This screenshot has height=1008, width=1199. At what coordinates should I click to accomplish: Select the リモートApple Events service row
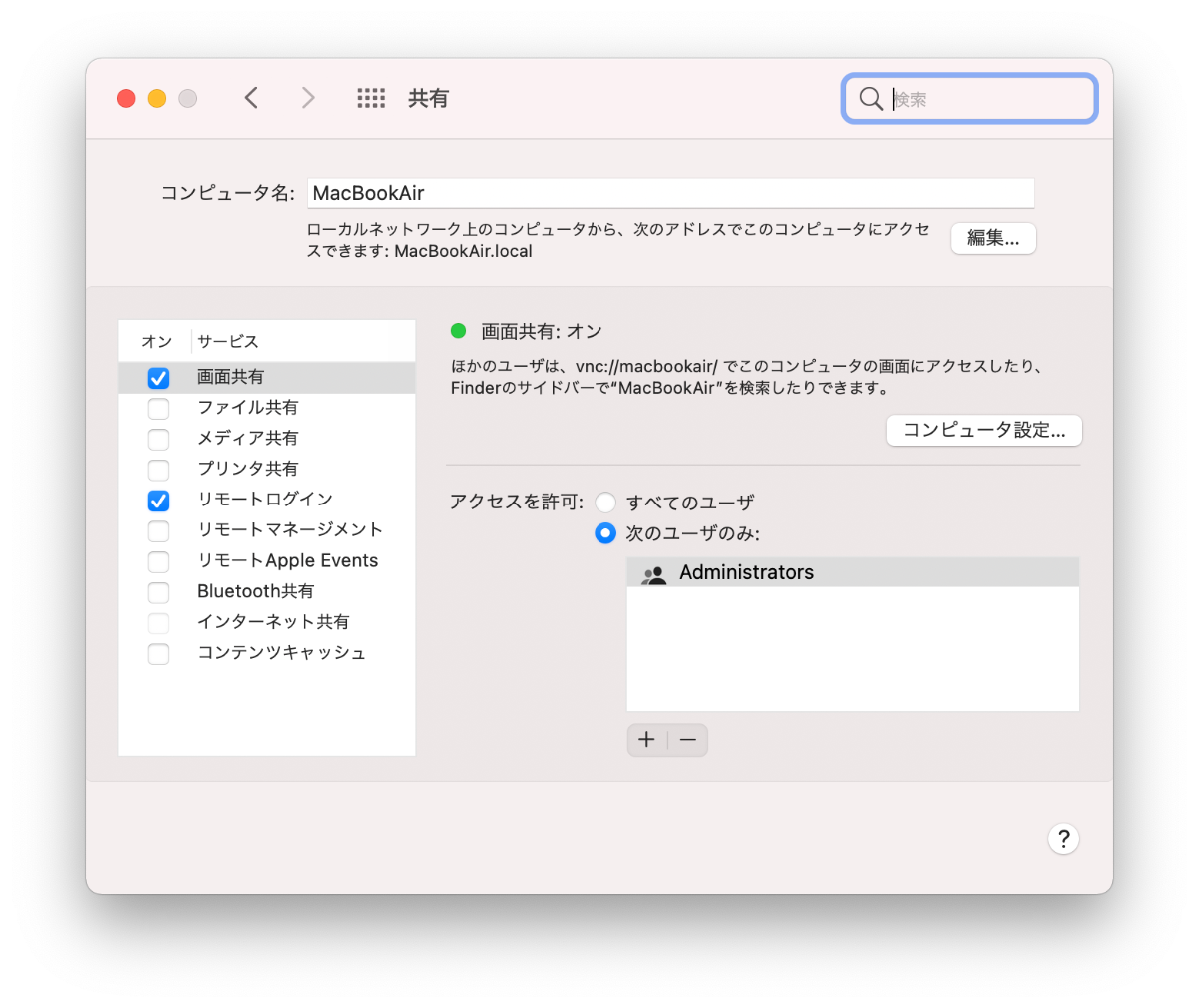(267, 561)
